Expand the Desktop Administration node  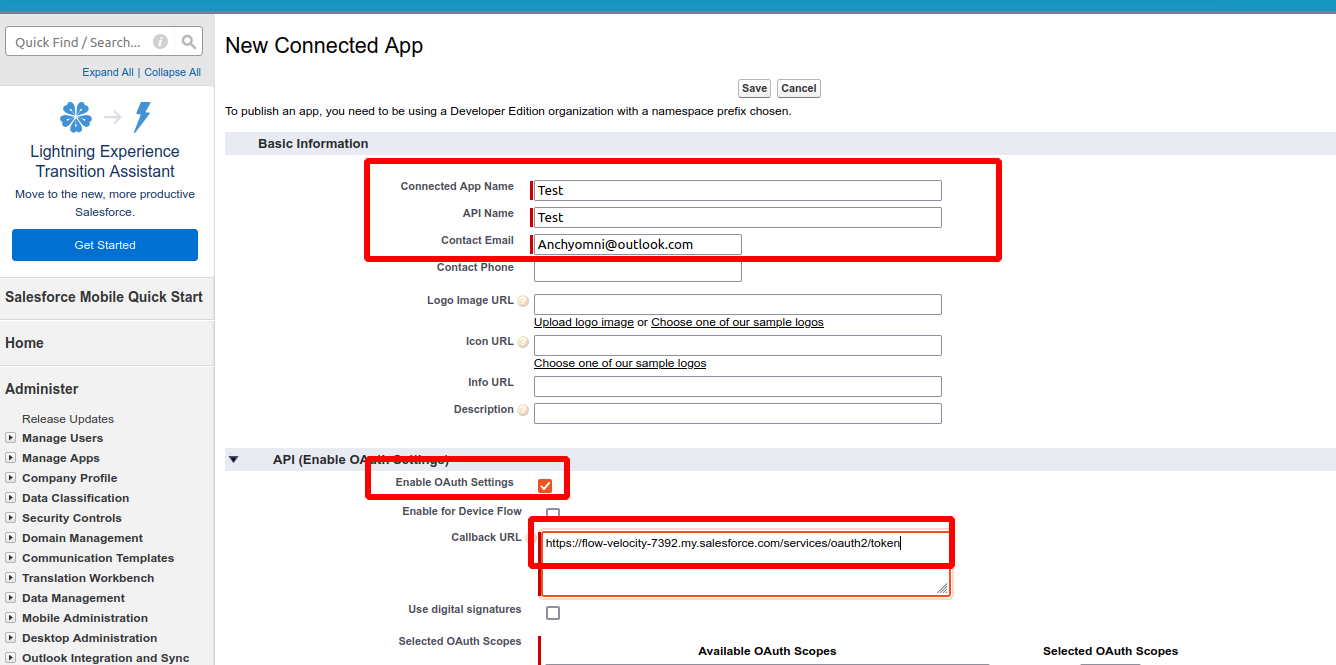10,638
